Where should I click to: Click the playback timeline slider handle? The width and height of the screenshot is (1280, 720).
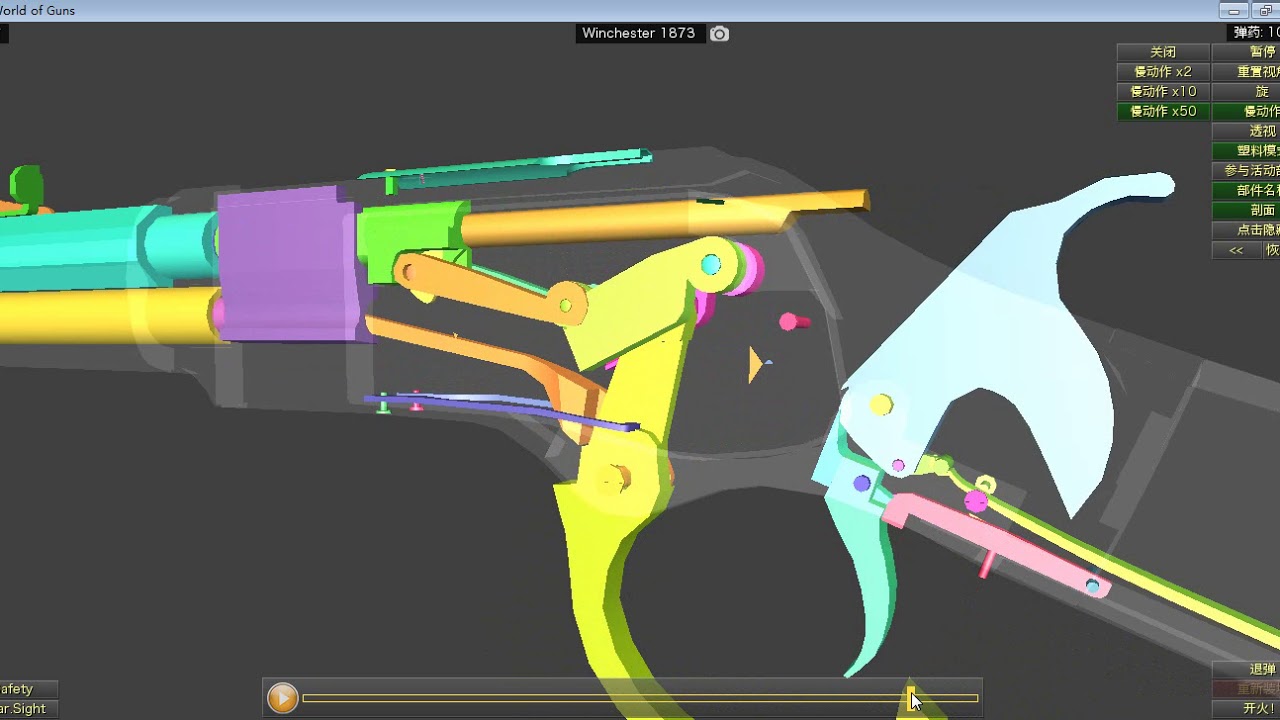(x=911, y=698)
